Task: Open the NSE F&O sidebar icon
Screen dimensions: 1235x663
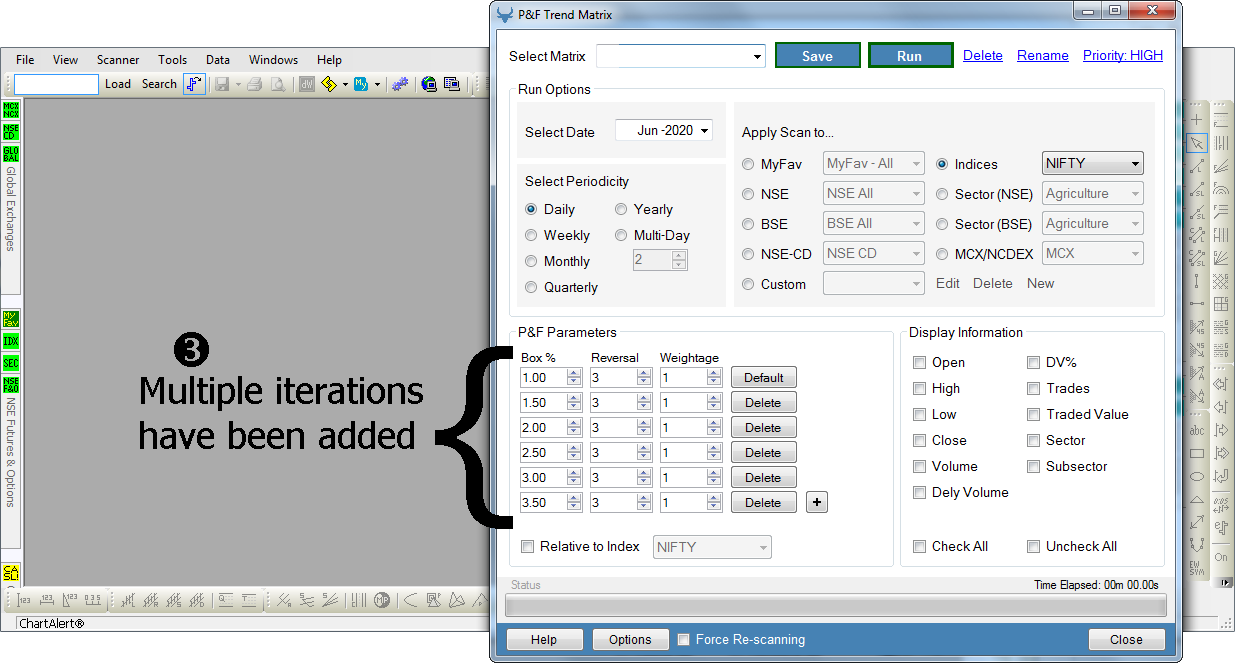Action: pyautogui.click(x=11, y=385)
